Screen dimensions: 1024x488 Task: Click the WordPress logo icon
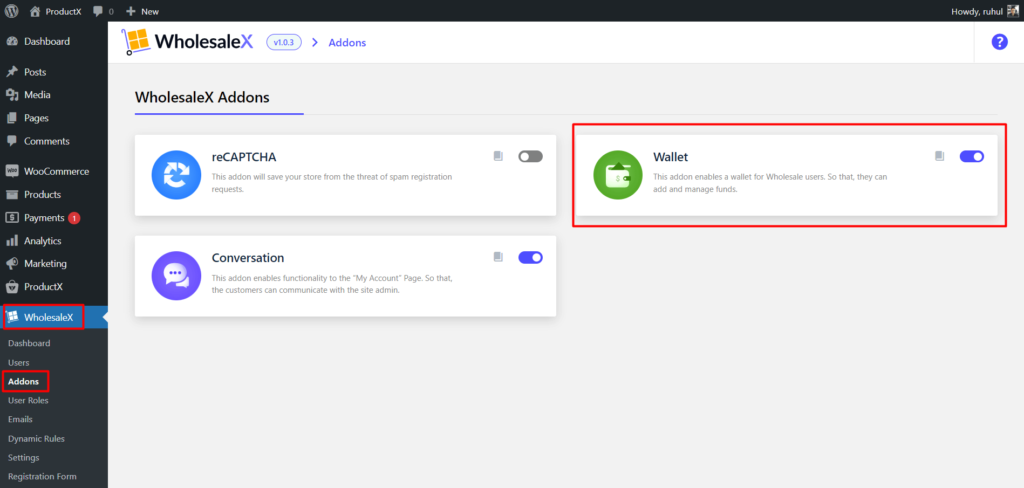pos(11,11)
